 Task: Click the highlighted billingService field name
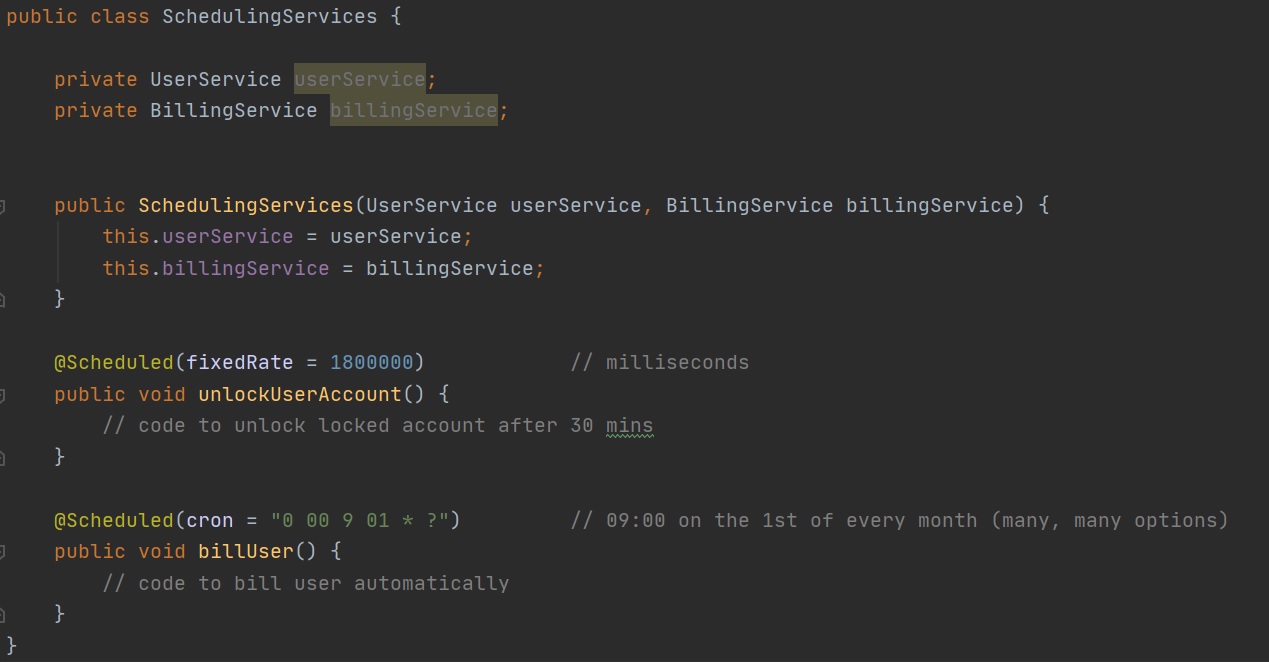point(413,110)
